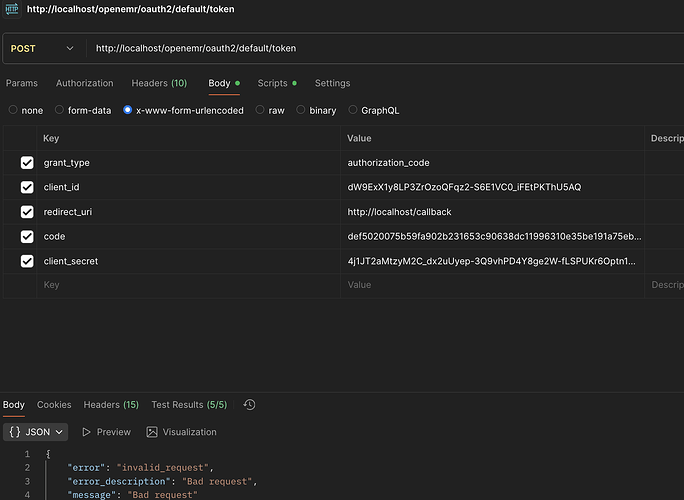Open the POST method dropdown
Viewport: 684px width, 500px height.
tap(42, 48)
